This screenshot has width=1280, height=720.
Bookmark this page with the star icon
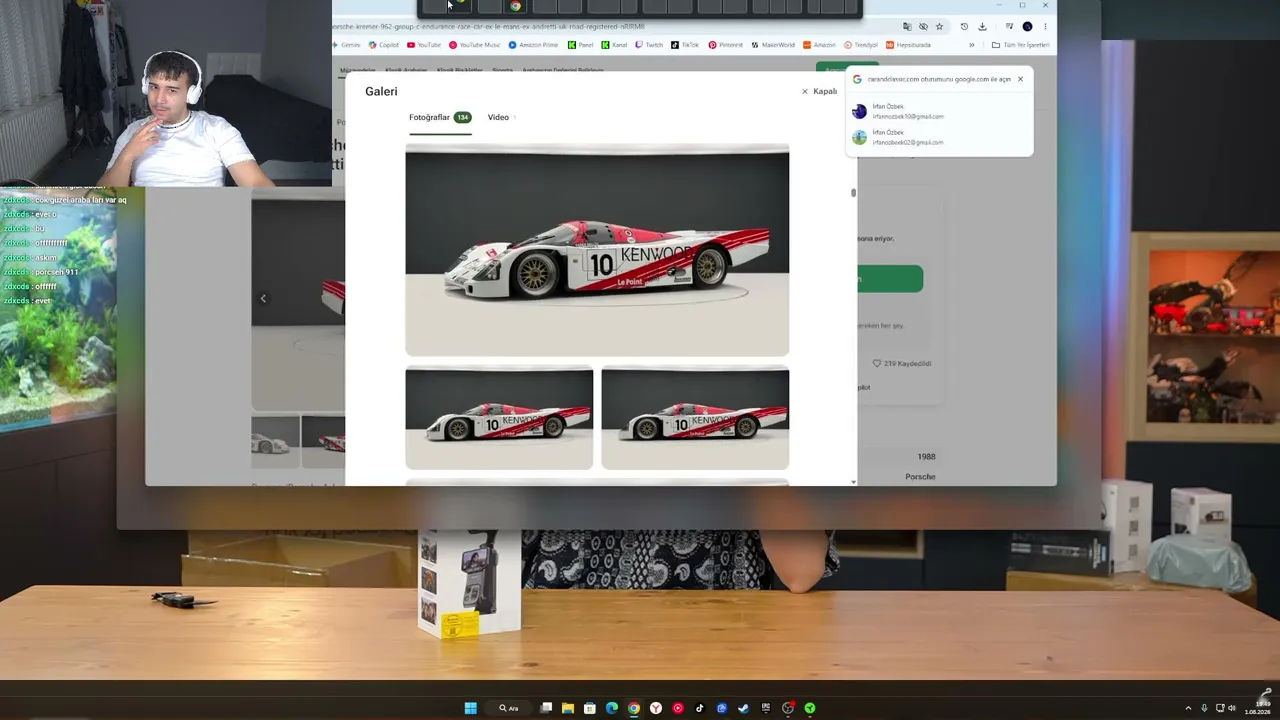point(939,27)
